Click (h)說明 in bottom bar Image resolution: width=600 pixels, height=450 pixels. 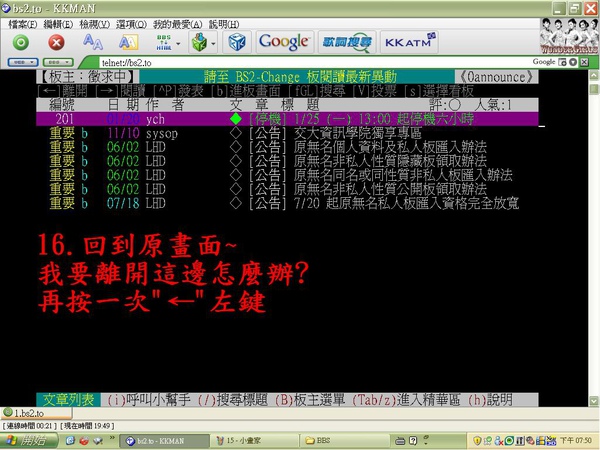(x=490, y=400)
